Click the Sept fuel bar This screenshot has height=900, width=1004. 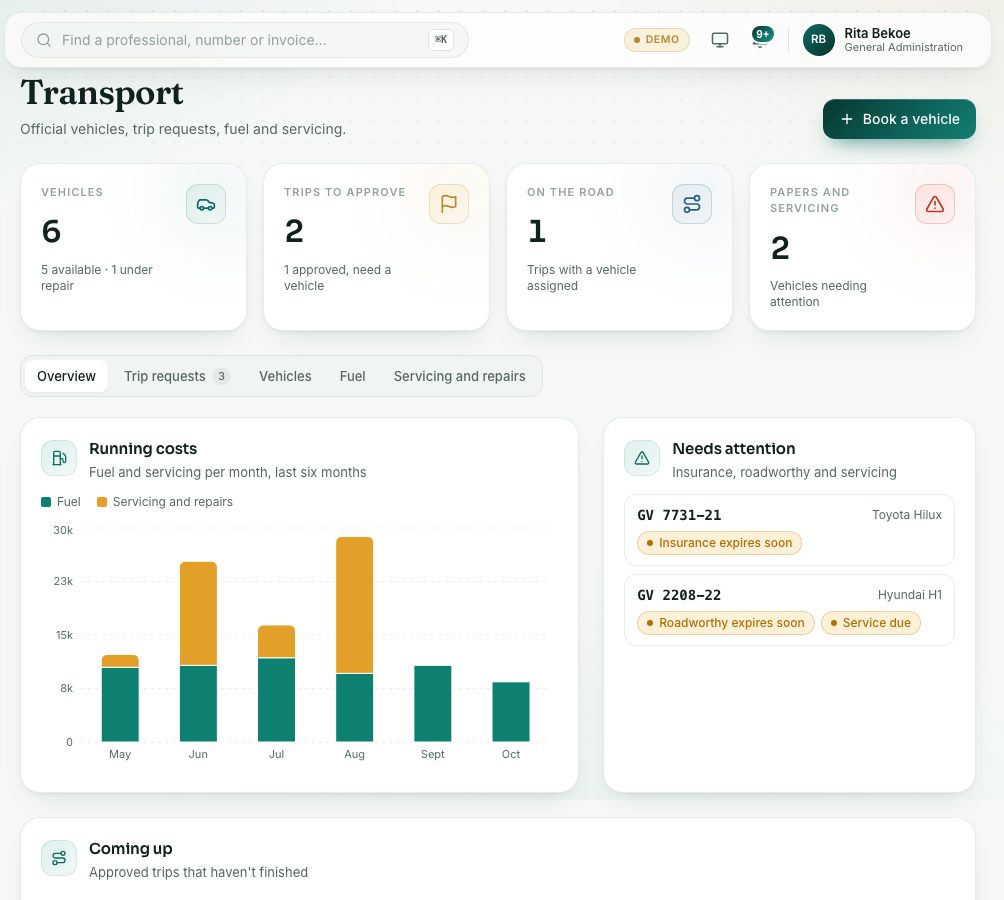point(433,703)
